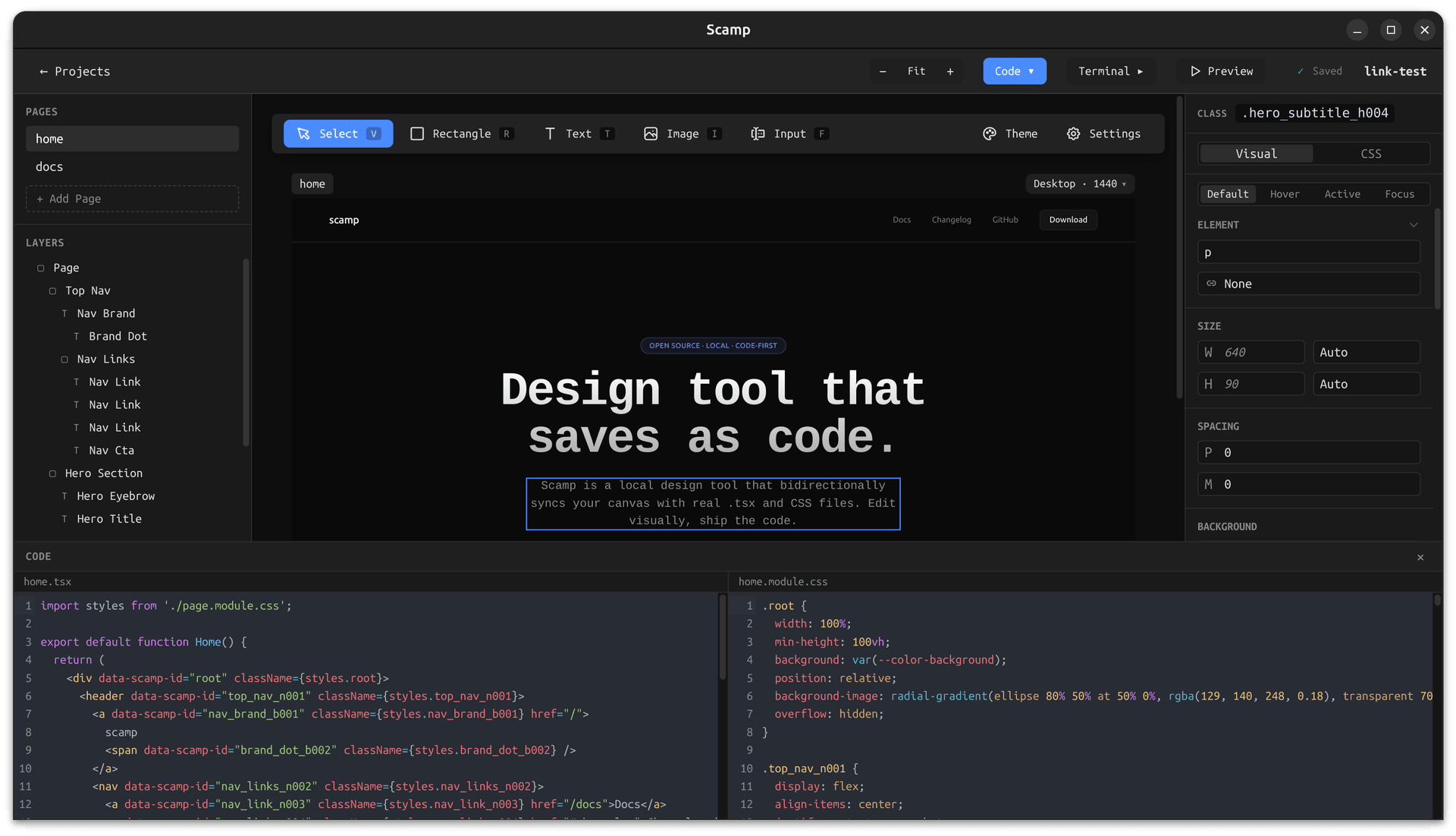Select the Input tool
The height and width of the screenshot is (836, 1456).
789,134
